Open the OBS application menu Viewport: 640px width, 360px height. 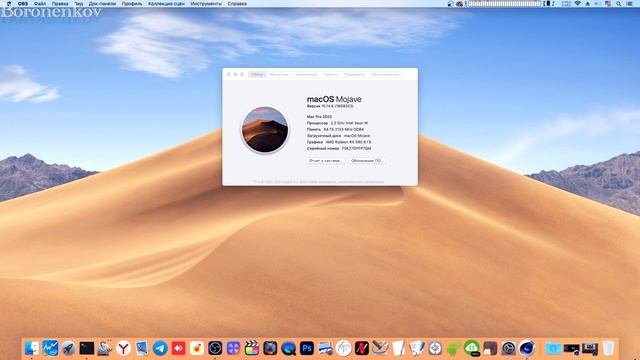pyautogui.click(x=23, y=4)
